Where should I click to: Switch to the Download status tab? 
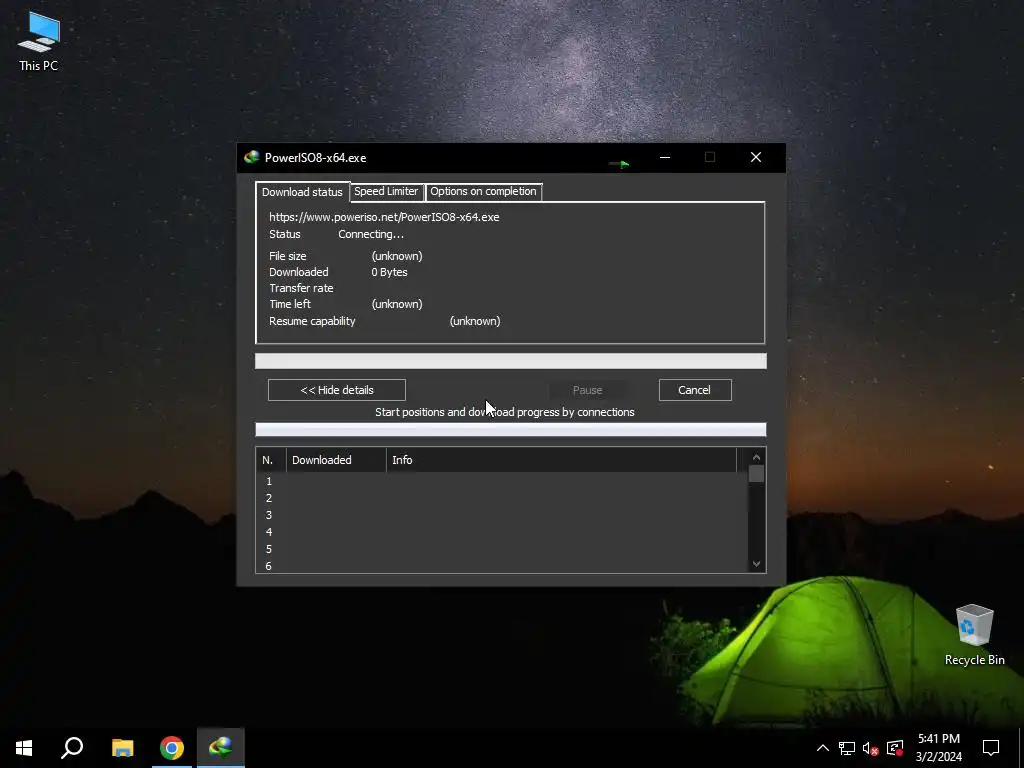[302, 192]
